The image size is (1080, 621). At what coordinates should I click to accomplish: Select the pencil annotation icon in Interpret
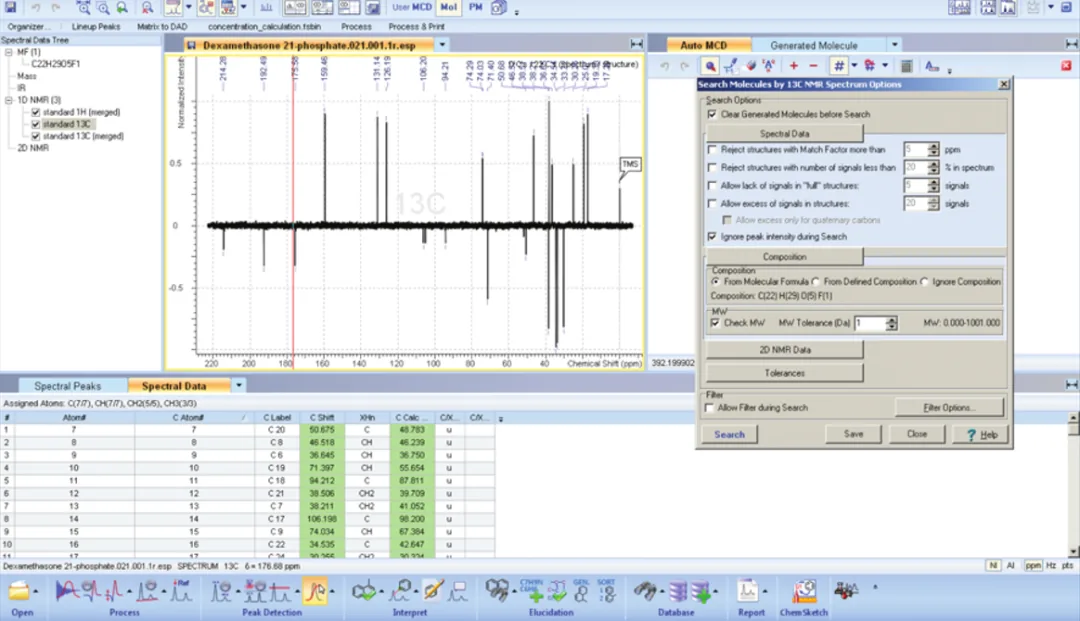[x=433, y=591]
